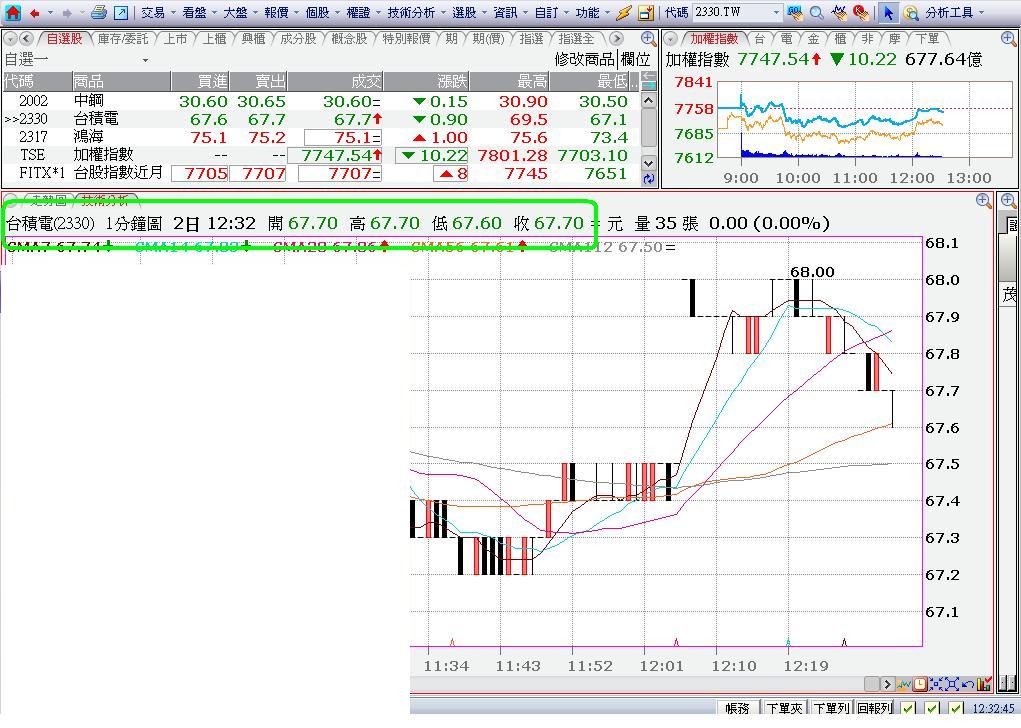Image resolution: width=1021 pixels, height=728 pixels.
Task: Click the stock code lookup icon
Action: point(795,12)
